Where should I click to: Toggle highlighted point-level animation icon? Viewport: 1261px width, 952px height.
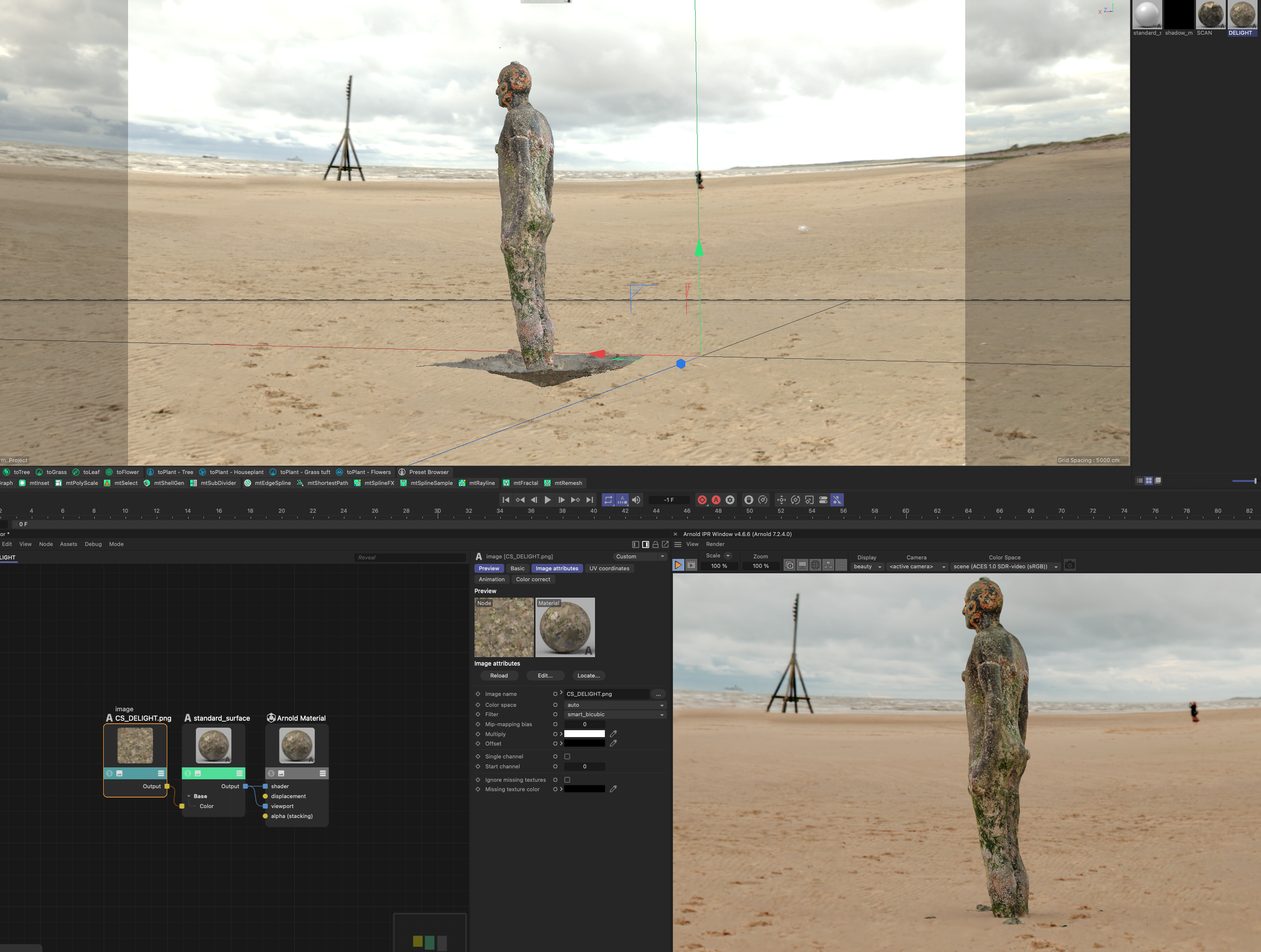click(x=837, y=500)
